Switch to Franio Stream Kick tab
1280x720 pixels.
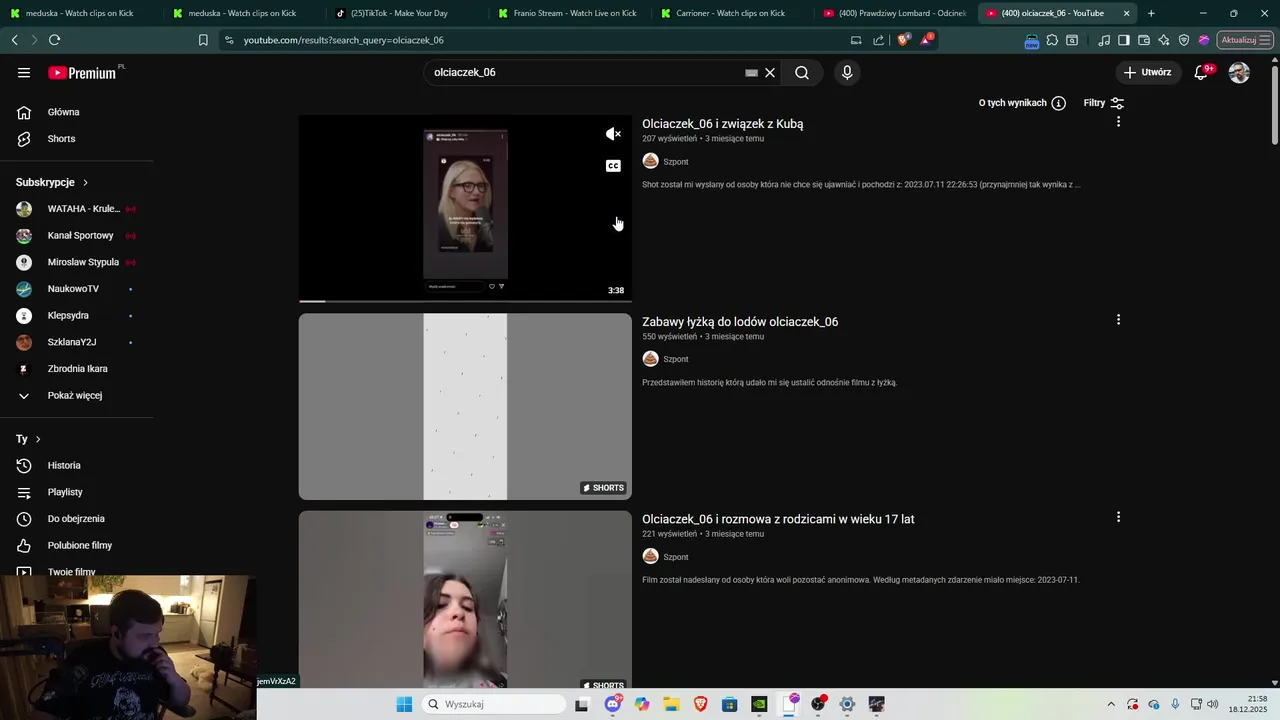coord(568,13)
